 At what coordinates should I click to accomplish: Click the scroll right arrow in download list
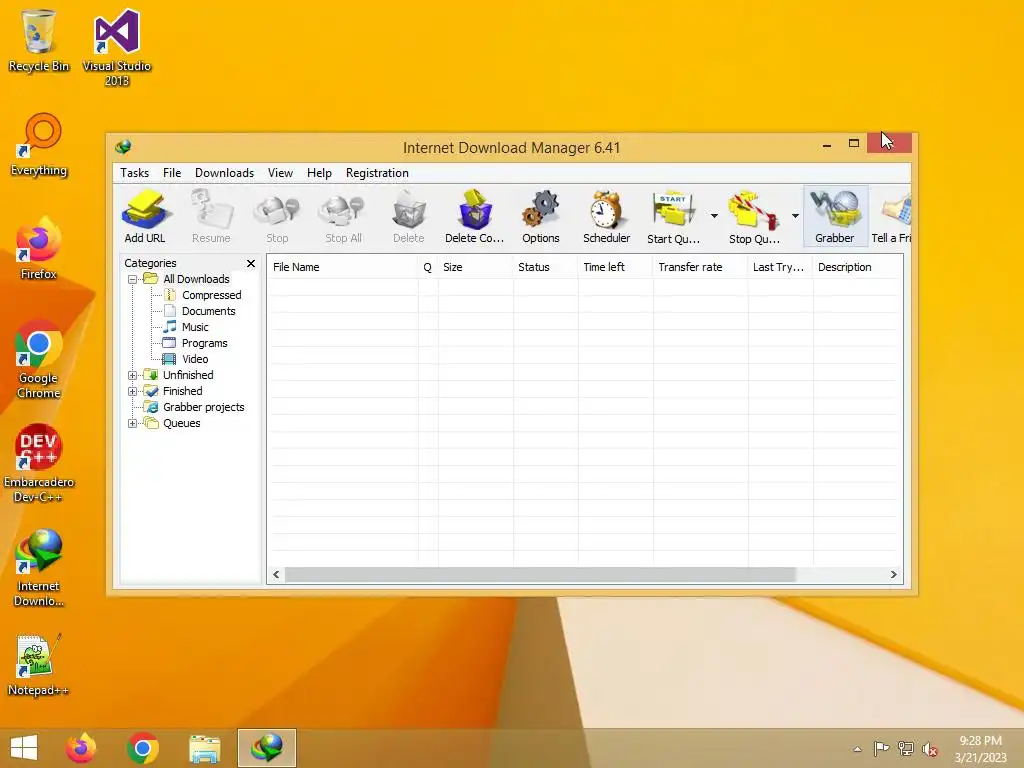(x=893, y=575)
